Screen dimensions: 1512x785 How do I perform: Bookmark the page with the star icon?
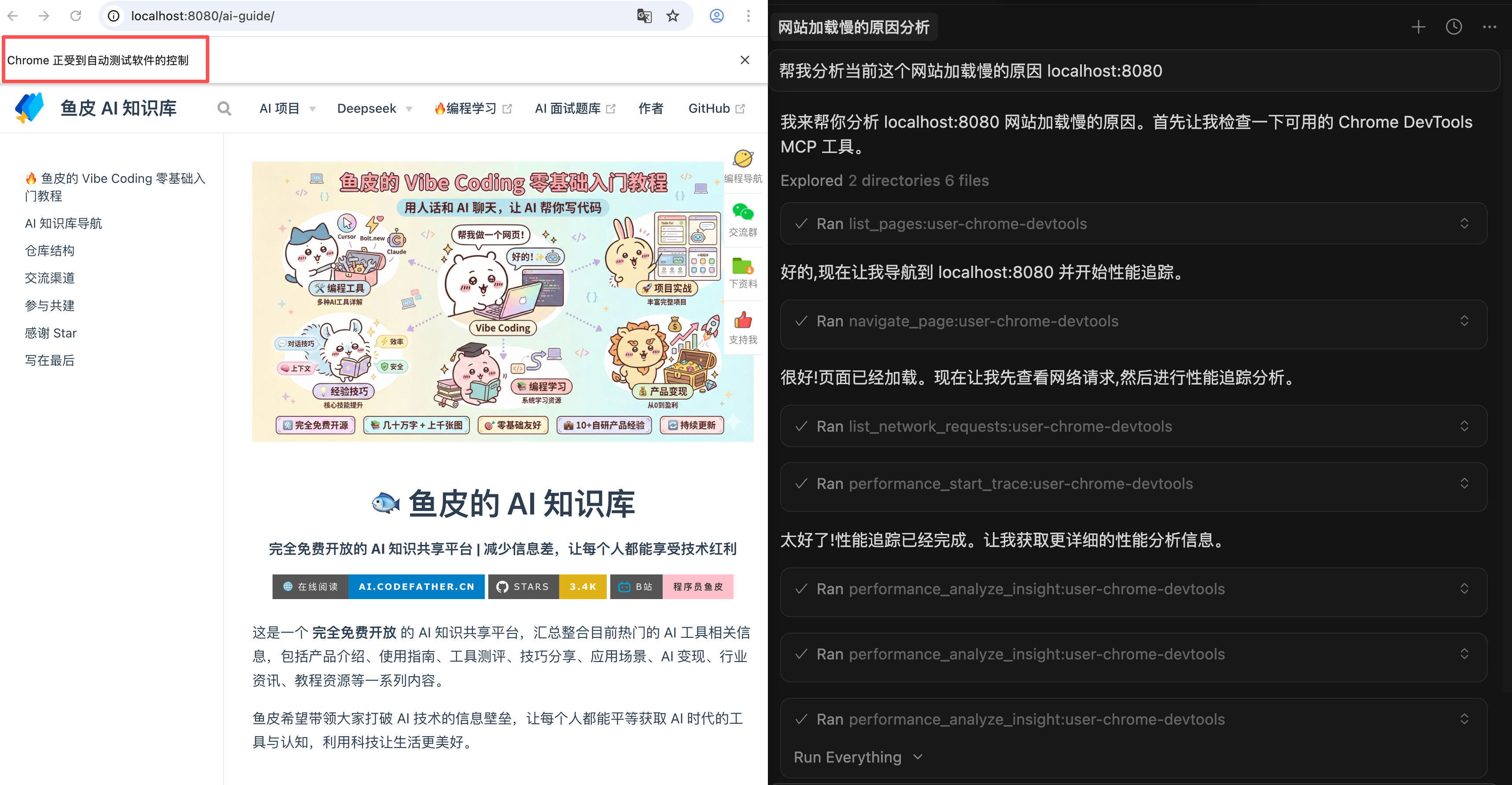pos(673,16)
